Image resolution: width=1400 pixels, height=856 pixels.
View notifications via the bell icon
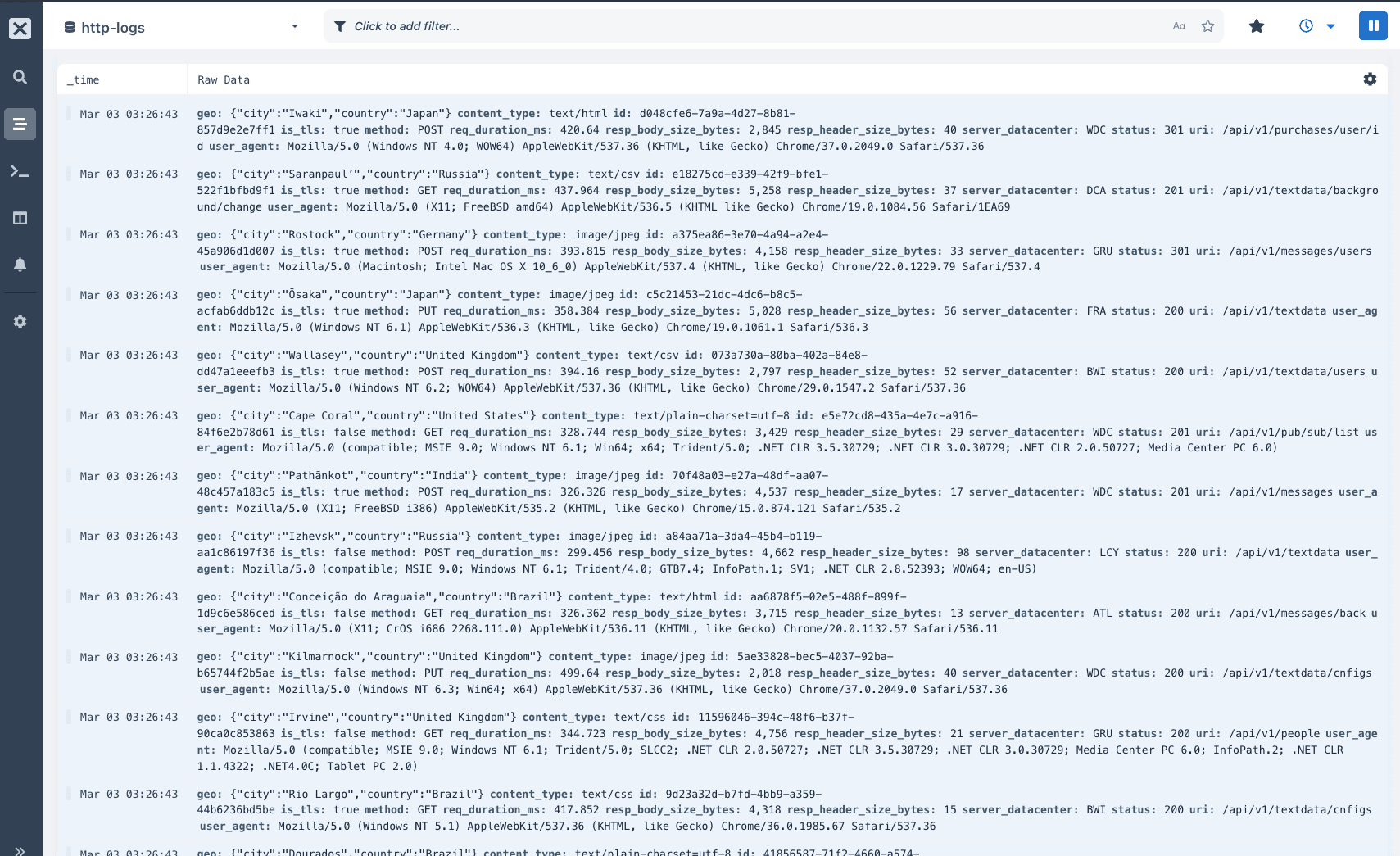click(20, 265)
